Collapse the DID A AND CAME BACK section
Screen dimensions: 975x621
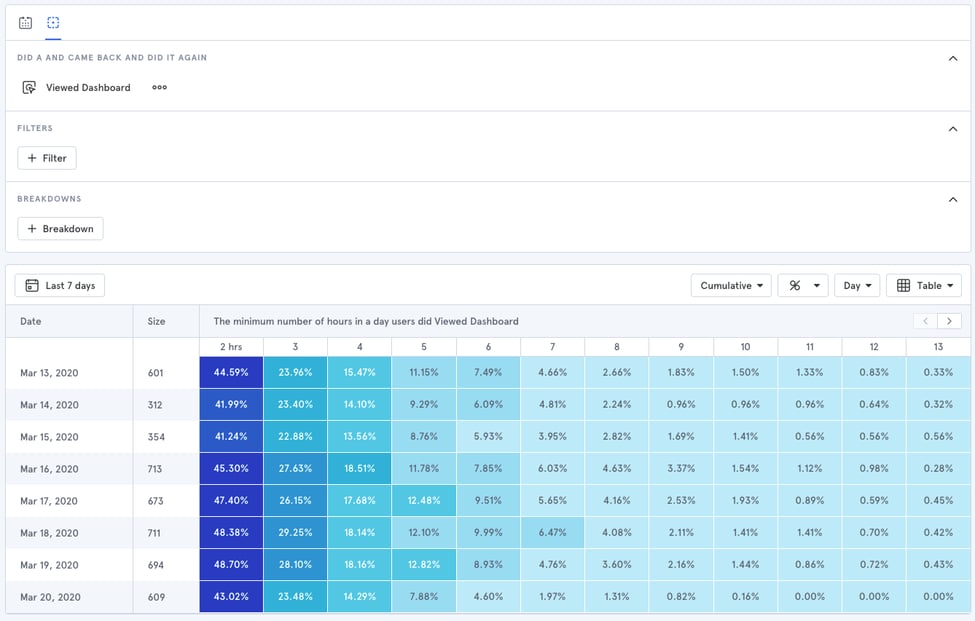coord(952,58)
